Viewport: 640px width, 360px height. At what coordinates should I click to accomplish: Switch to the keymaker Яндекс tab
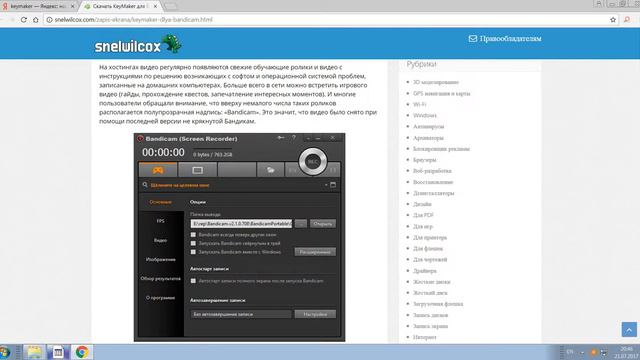[x=39, y=7]
